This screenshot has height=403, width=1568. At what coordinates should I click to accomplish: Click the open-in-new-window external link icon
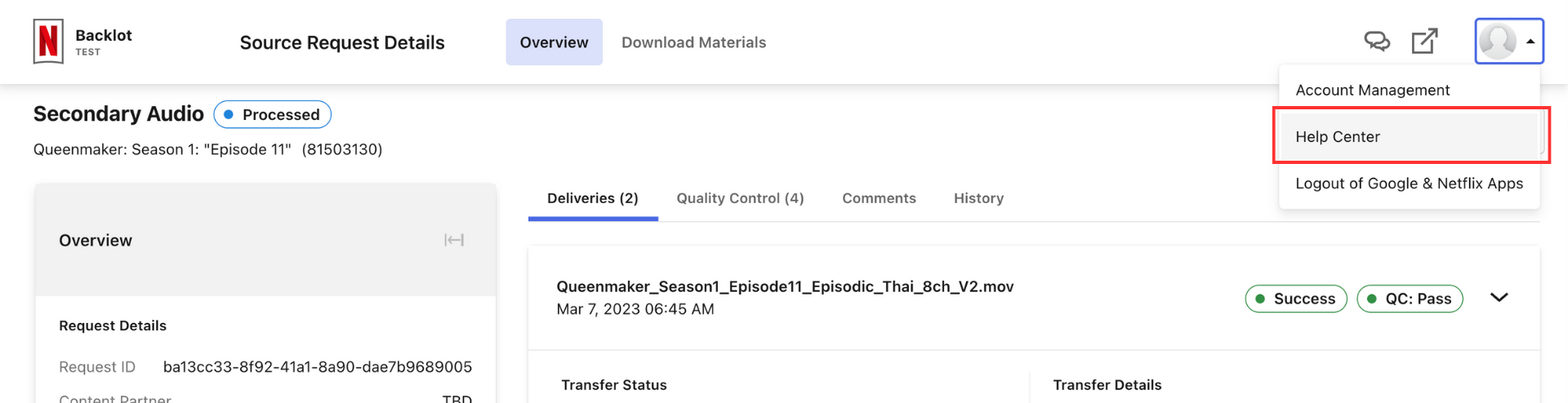1424,41
